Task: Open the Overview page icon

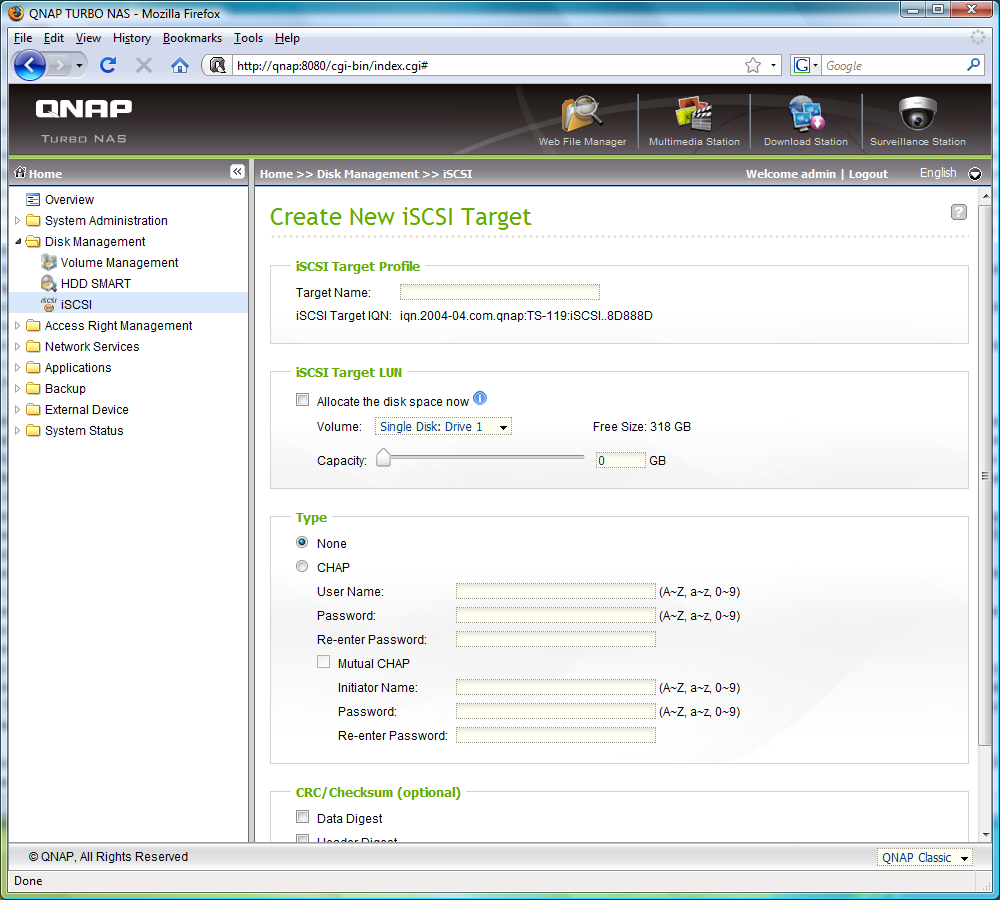Action: 33,200
